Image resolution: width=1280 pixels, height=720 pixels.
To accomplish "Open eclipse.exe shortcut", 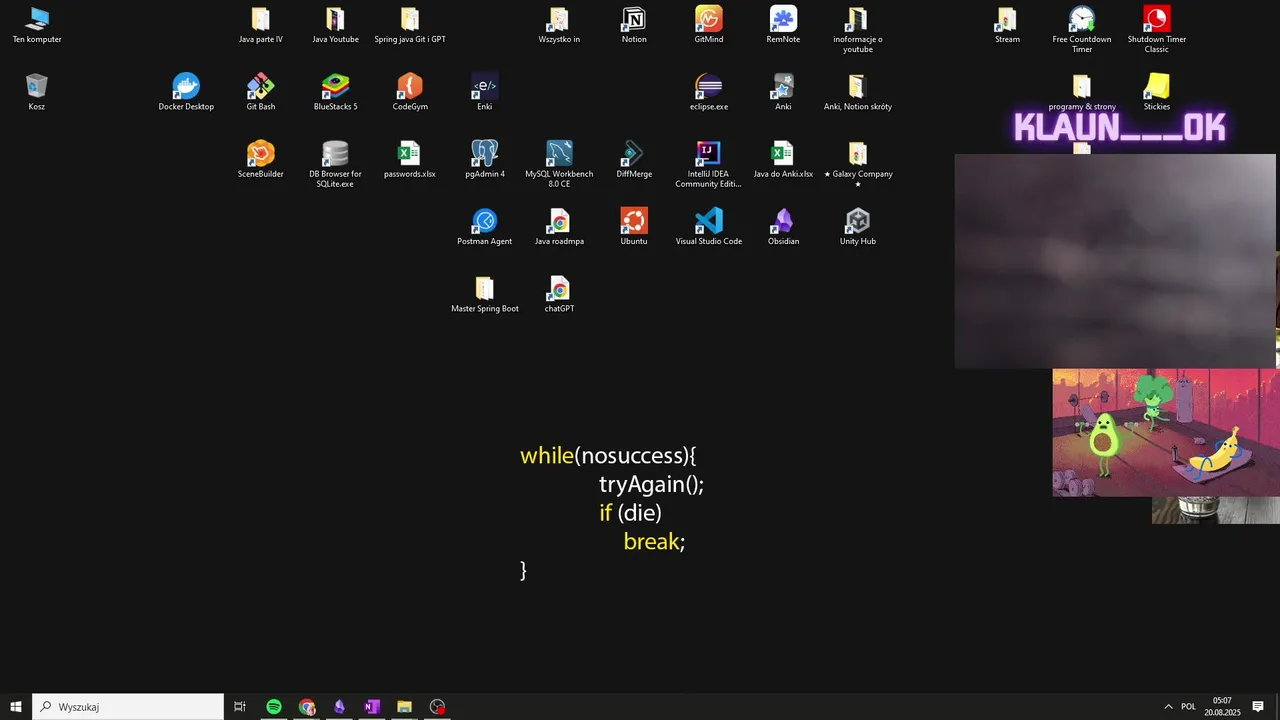I will coord(708,92).
